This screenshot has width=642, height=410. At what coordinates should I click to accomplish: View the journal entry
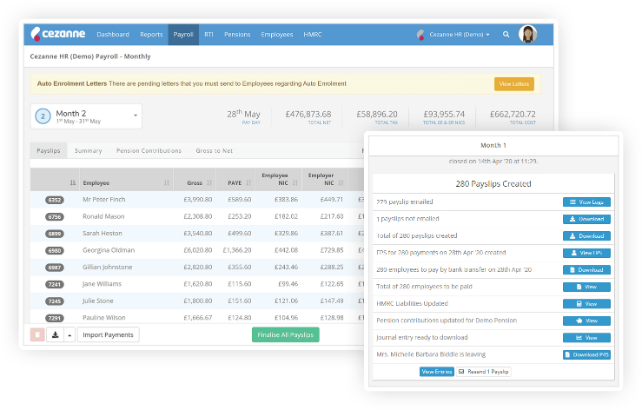click(x=587, y=338)
